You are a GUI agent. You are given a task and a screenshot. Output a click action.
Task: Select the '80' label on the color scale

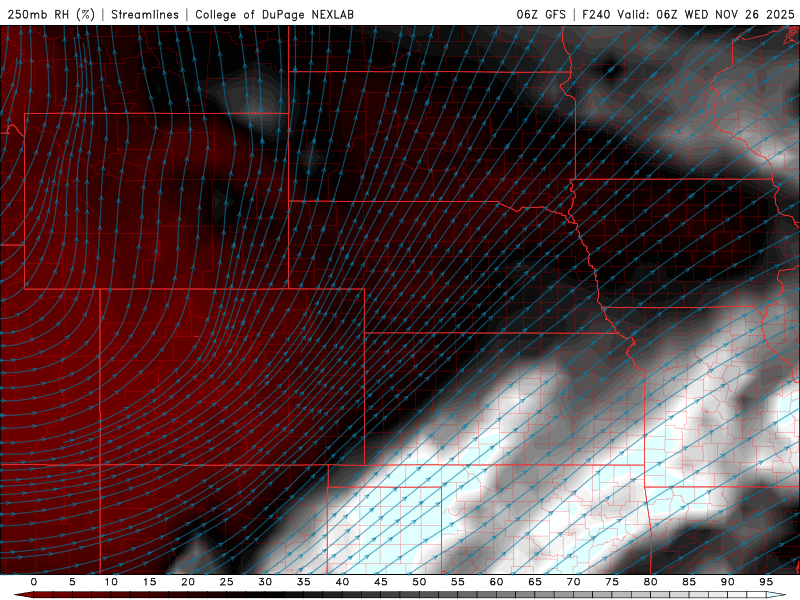(x=650, y=582)
